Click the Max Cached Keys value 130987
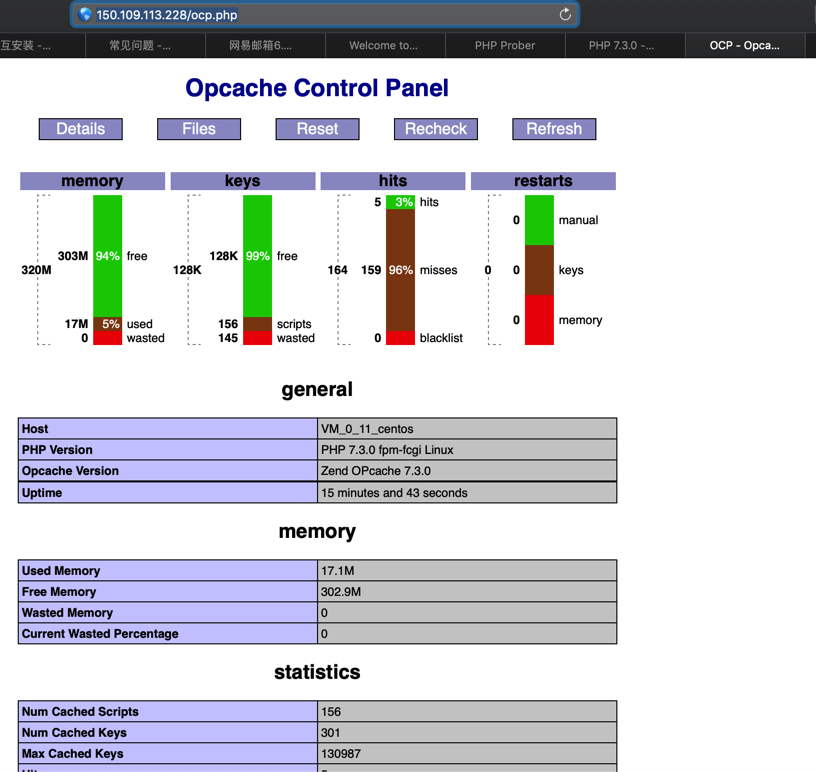Viewport: 816px width, 772px height. pos(467,753)
